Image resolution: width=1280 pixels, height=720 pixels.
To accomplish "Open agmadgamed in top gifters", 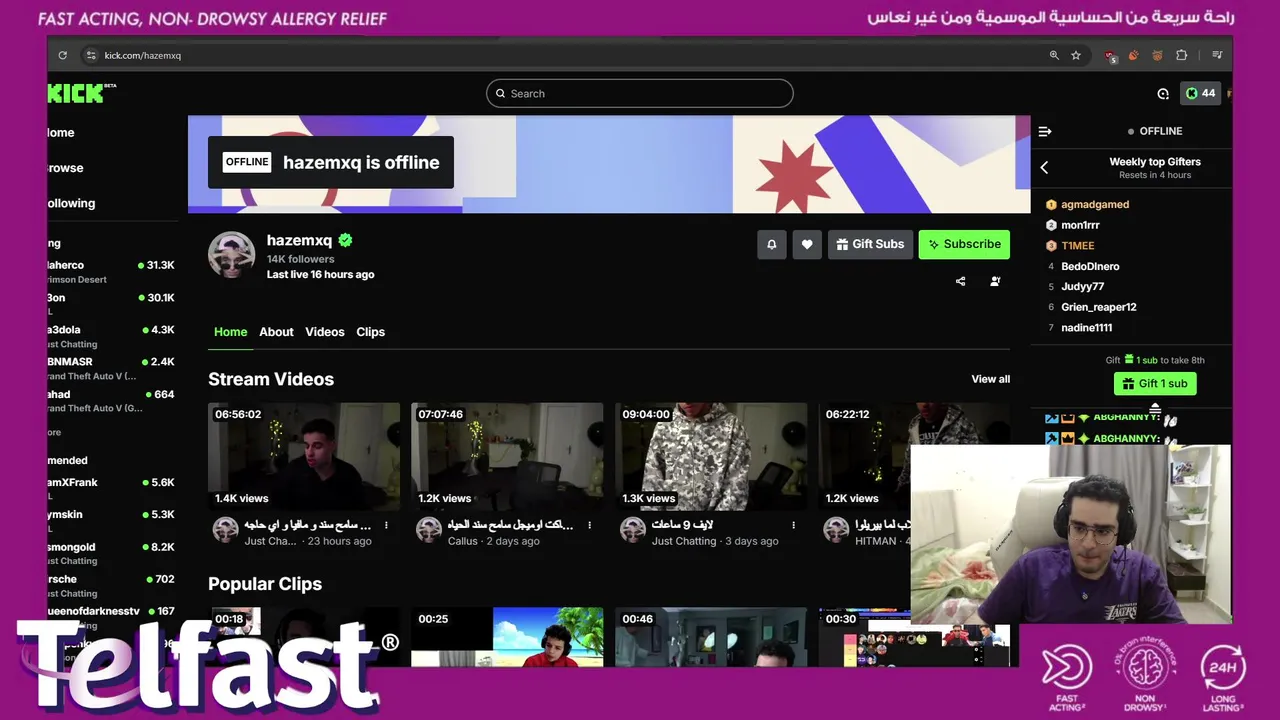I will click(1095, 204).
